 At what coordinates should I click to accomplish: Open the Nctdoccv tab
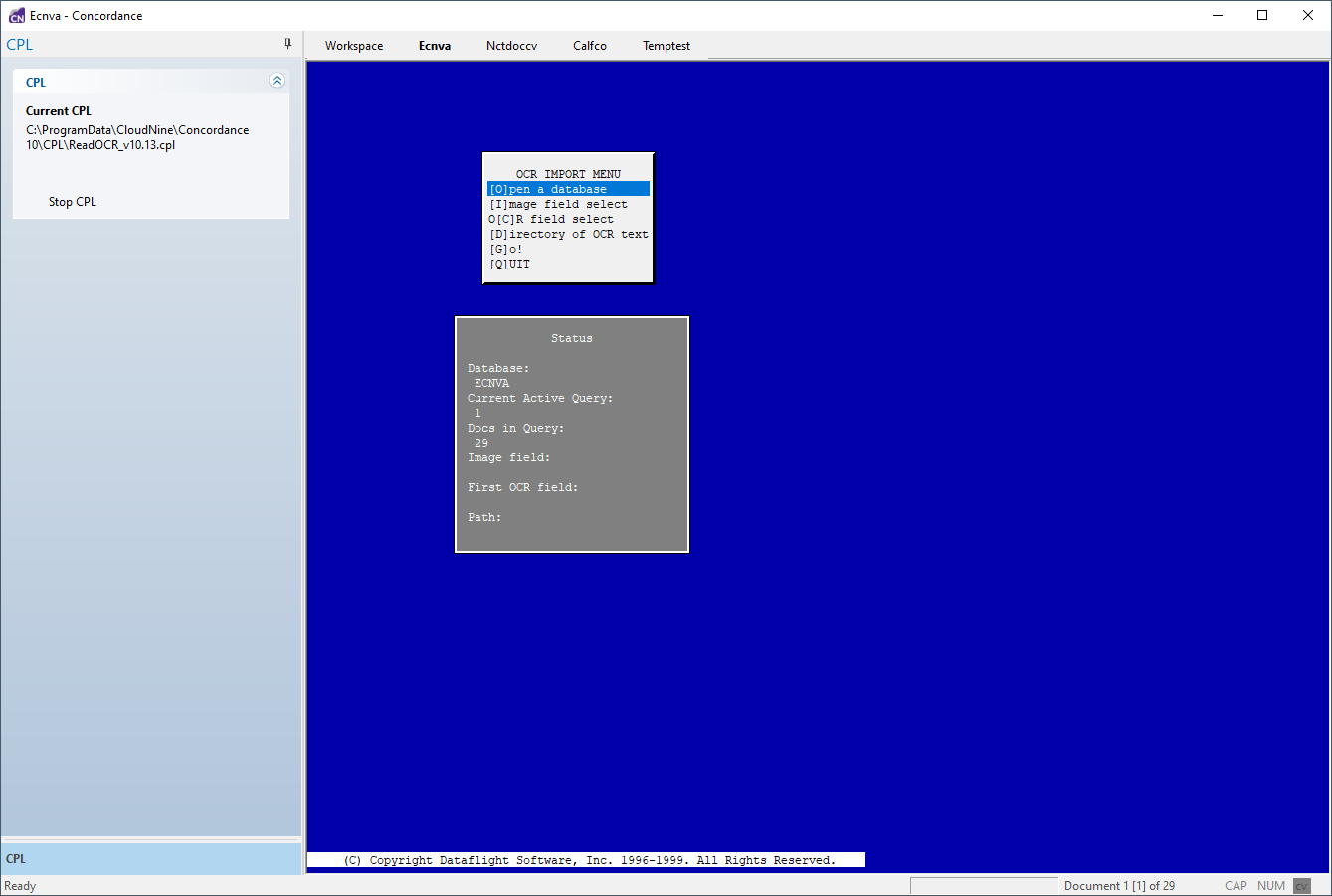[x=511, y=46]
